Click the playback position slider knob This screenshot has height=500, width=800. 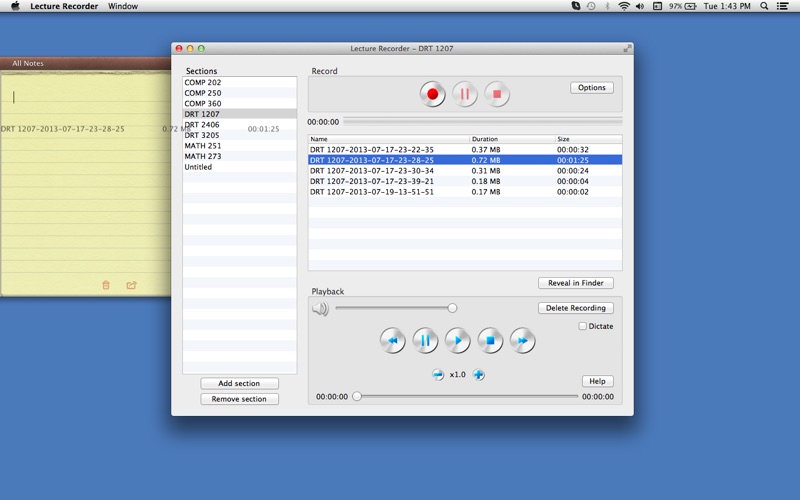[357, 396]
